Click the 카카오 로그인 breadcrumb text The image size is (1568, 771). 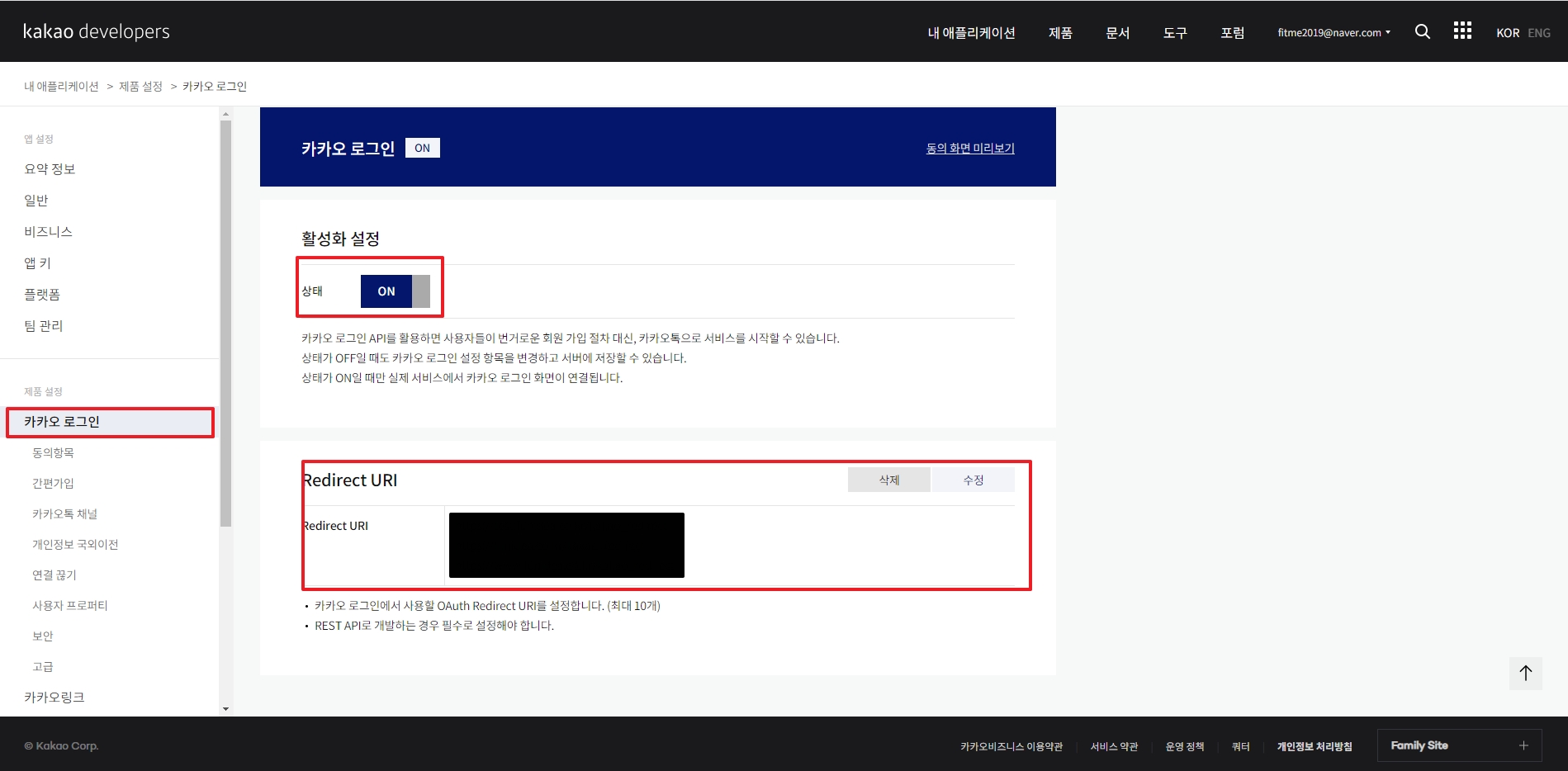(215, 86)
